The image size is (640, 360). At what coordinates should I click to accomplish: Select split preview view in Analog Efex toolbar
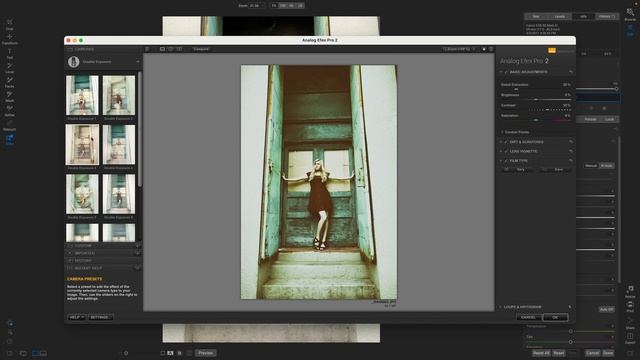[171, 49]
